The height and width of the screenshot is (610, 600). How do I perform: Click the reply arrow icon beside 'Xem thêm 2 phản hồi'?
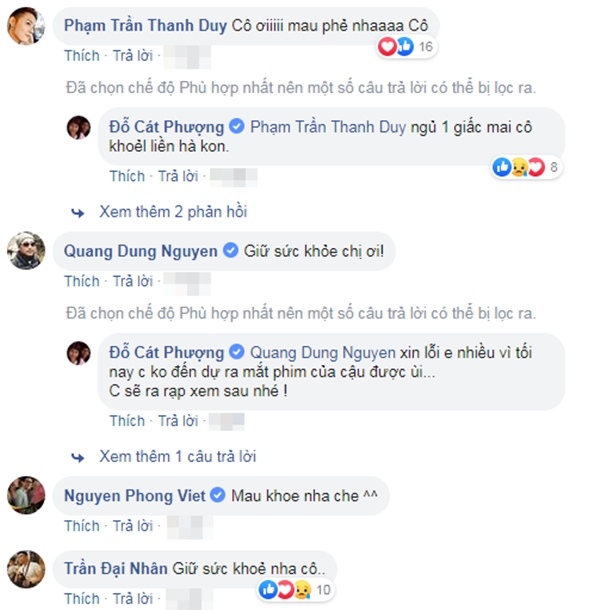click(x=78, y=212)
